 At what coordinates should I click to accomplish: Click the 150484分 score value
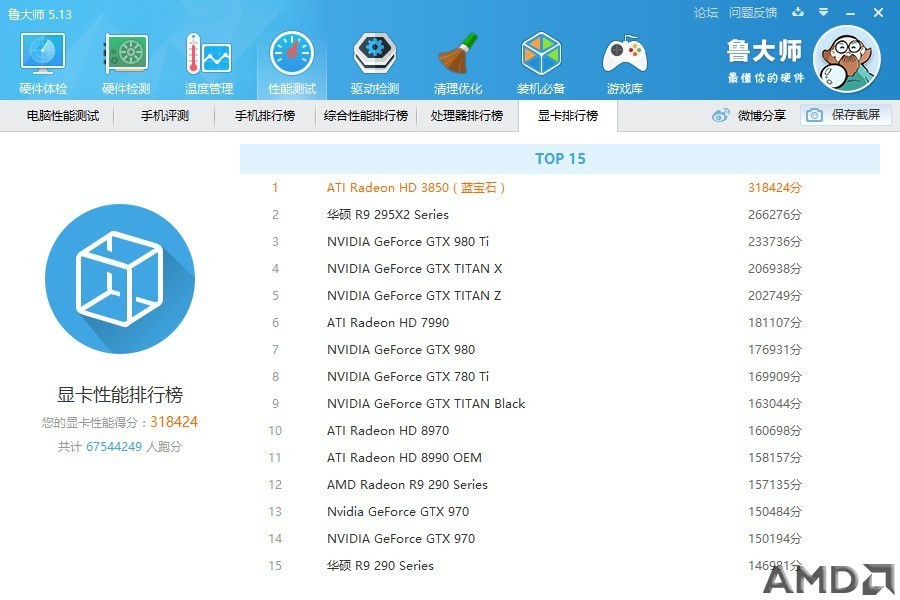775,512
